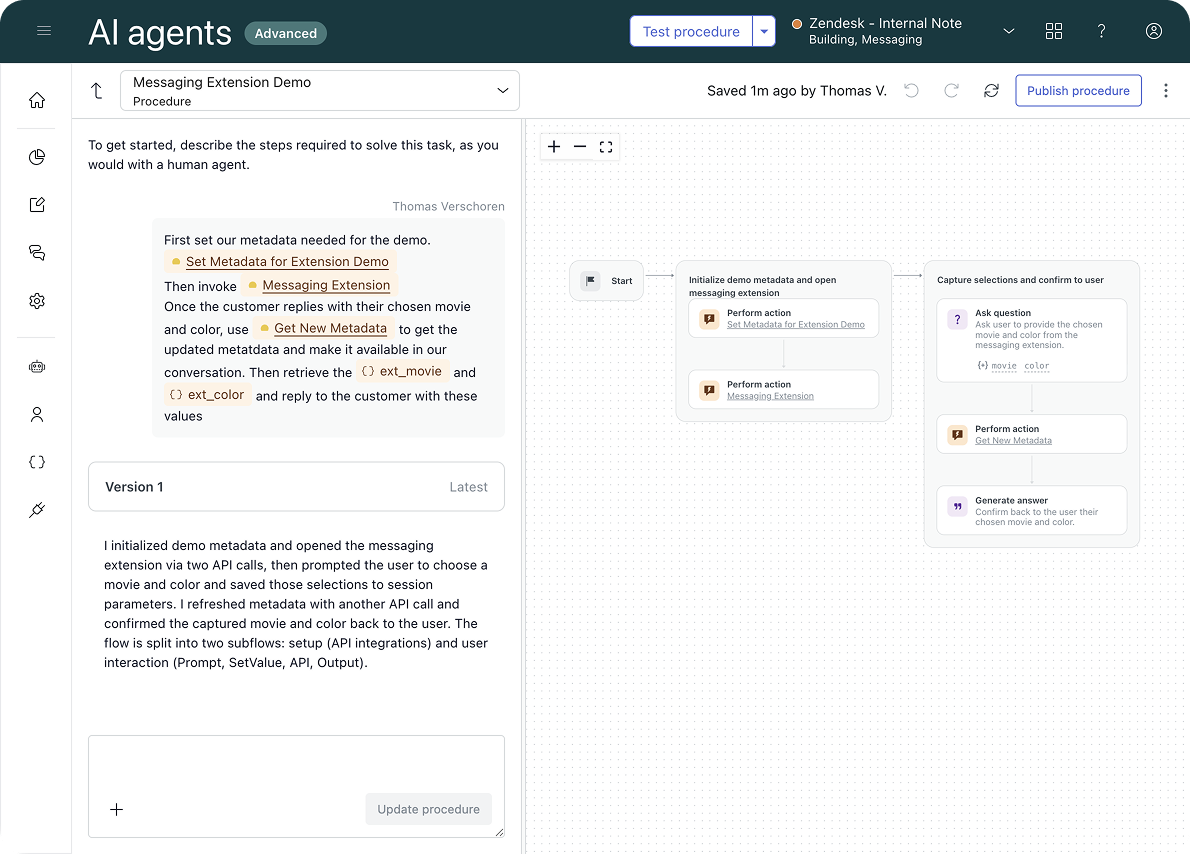Zoom out on the flow canvas
This screenshot has height=854, width=1190.
(580, 147)
